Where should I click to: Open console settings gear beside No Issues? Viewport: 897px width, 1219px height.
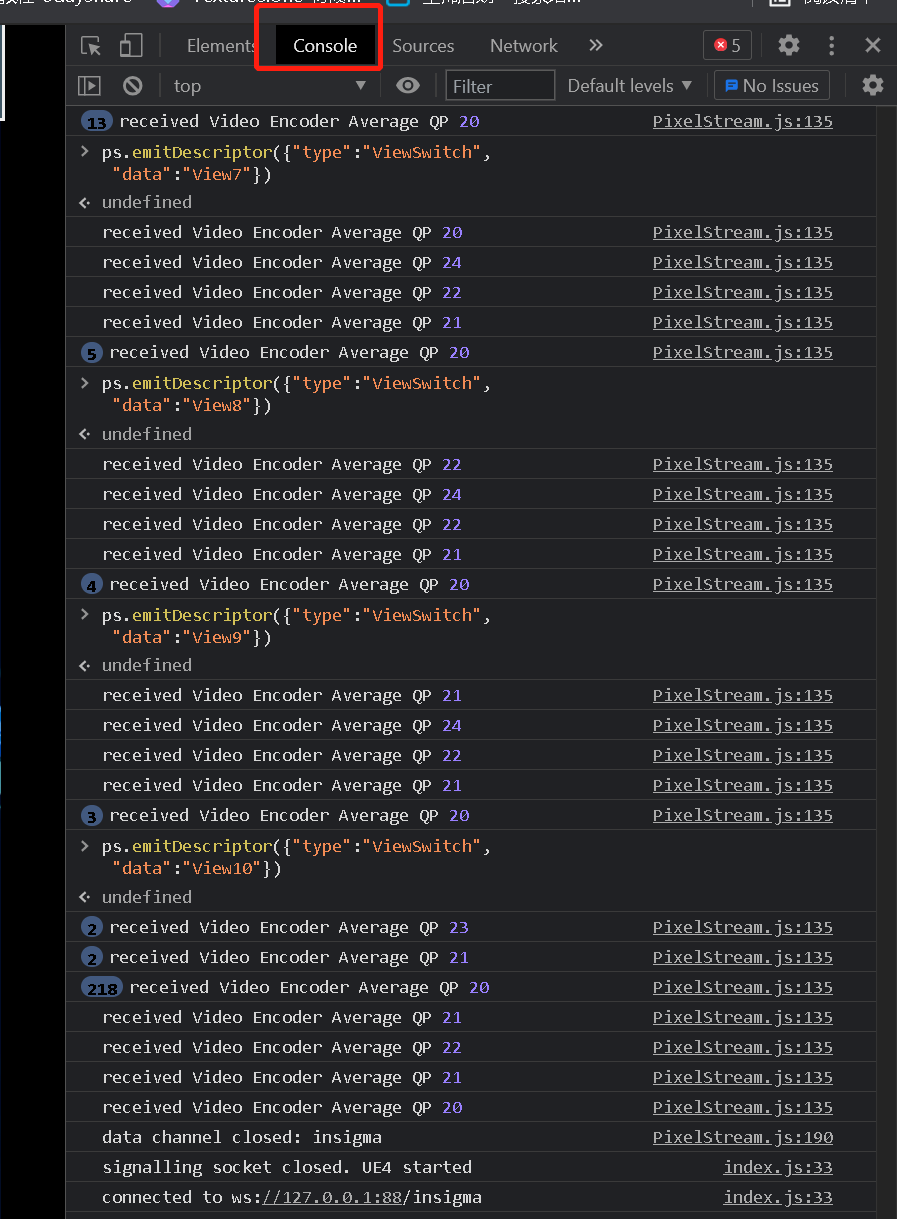click(873, 86)
